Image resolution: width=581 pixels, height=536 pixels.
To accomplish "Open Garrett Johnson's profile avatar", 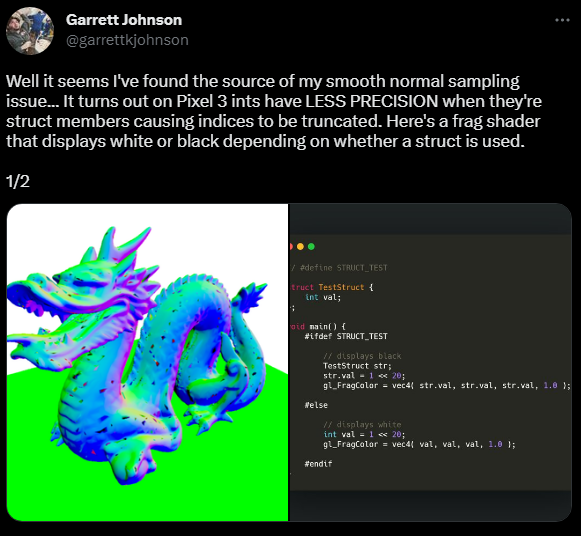I will tap(30, 31).
